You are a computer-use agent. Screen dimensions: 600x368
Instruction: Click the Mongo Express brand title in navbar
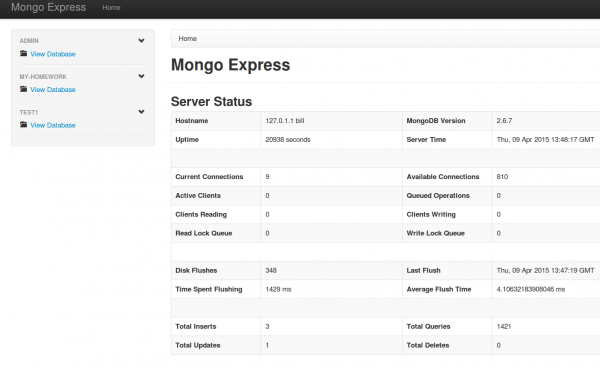(x=49, y=7)
